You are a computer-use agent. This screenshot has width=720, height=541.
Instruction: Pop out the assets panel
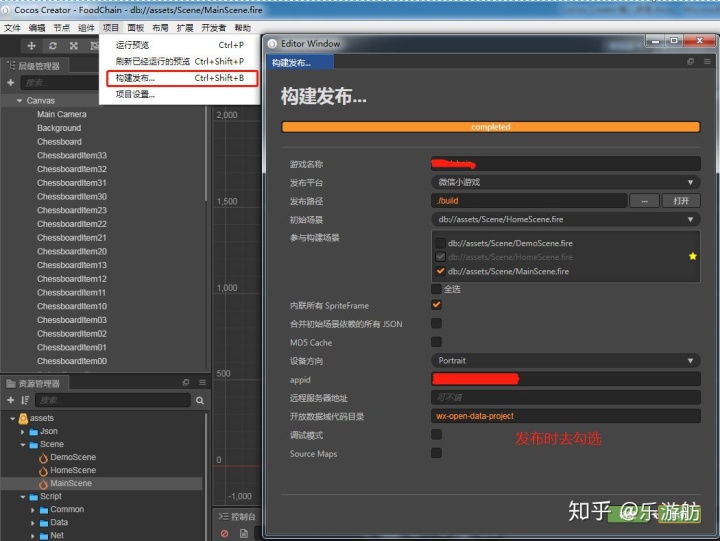click(x=186, y=383)
